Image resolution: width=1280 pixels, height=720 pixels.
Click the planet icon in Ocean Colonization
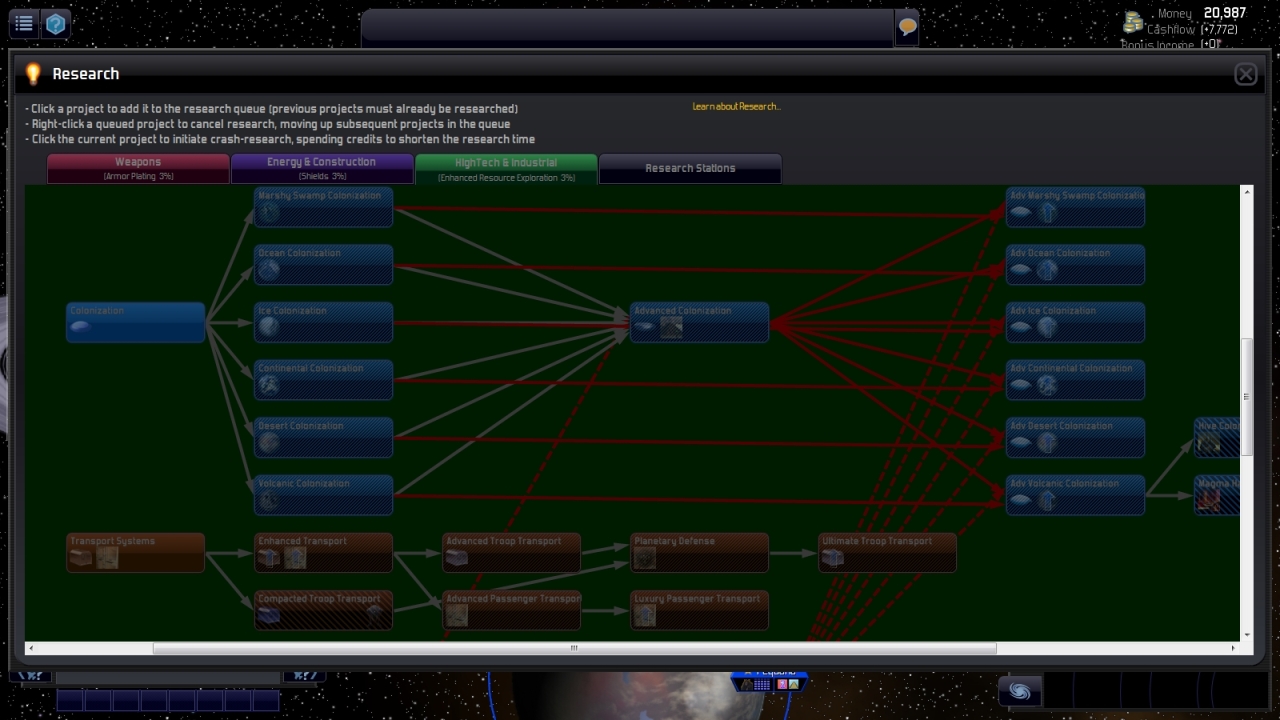pyautogui.click(x=269, y=270)
